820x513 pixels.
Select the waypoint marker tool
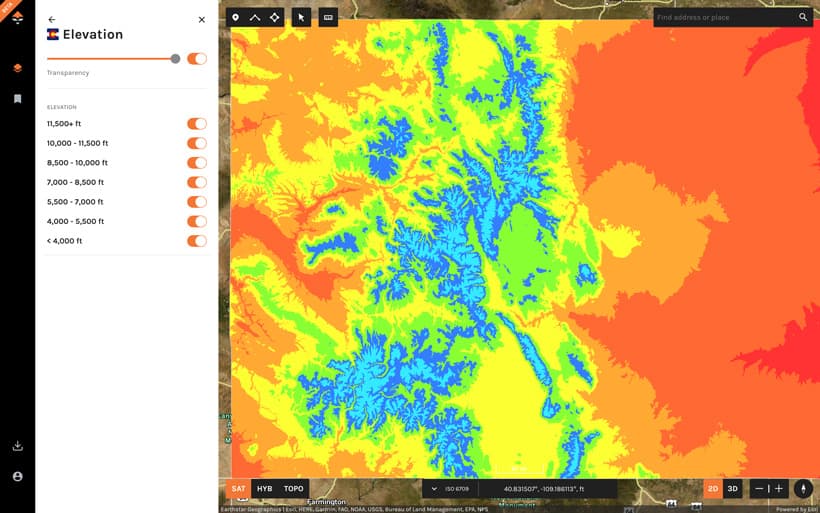pyautogui.click(x=235, y=18)
